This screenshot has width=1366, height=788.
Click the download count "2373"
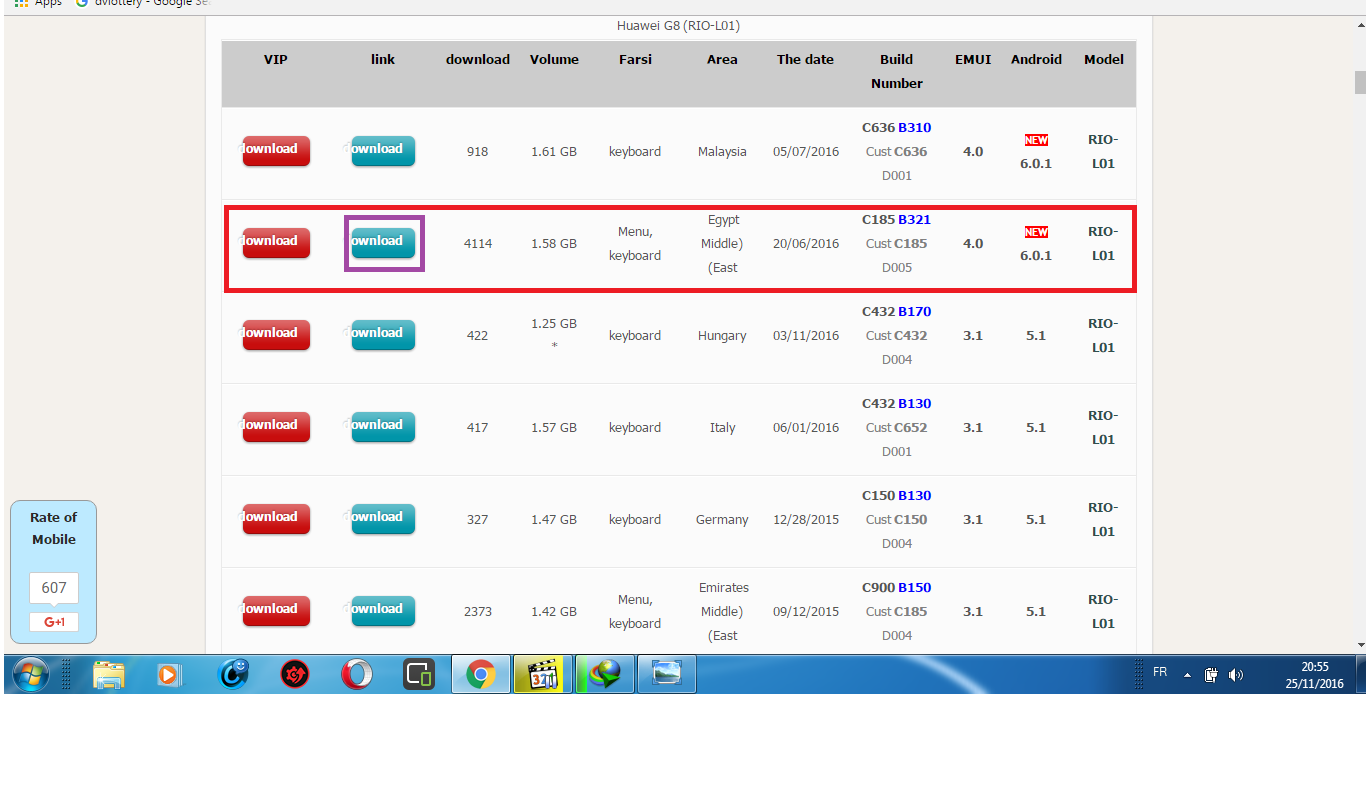click(x=478, y=611)
